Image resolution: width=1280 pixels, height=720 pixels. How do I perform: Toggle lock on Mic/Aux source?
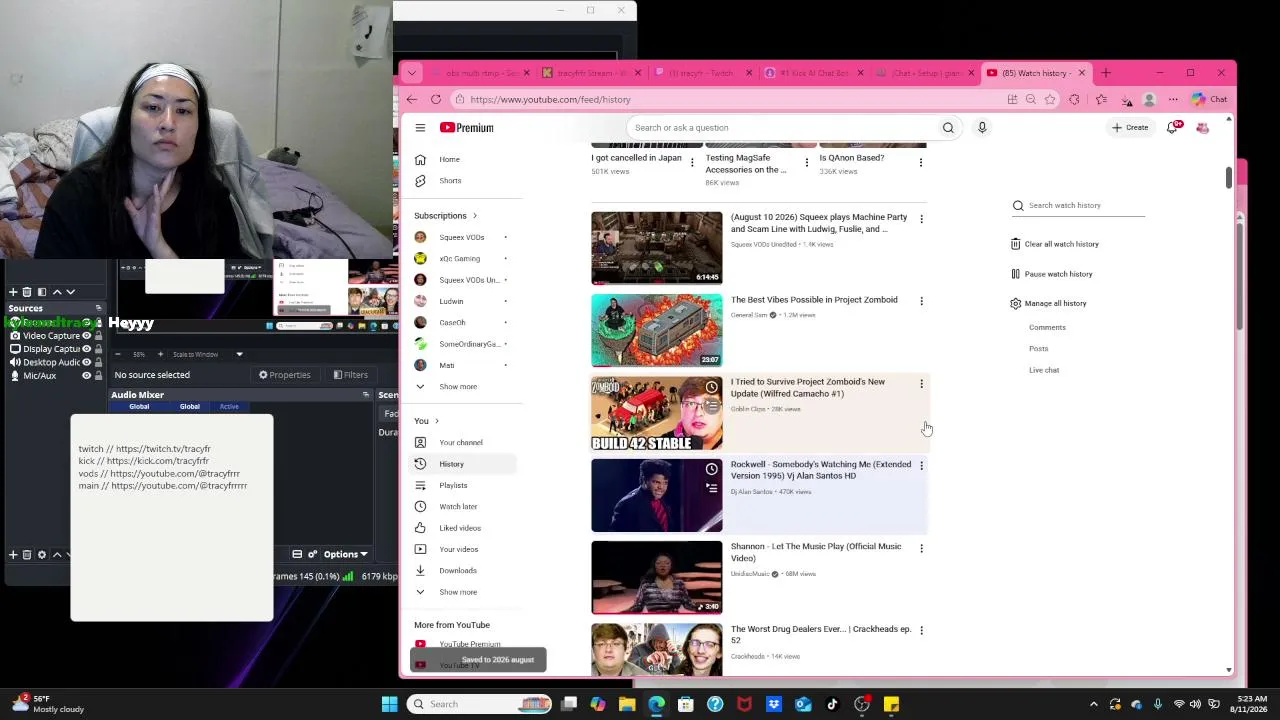coord(99,375)
